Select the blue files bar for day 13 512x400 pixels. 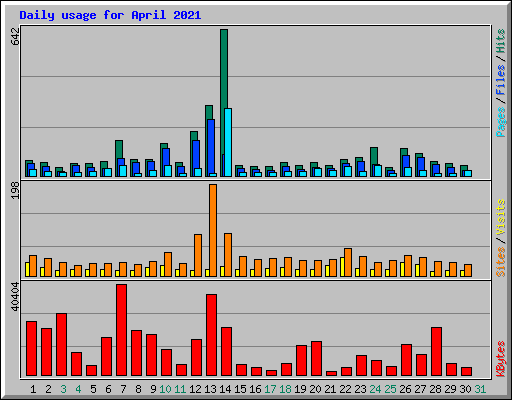point(211,147)
